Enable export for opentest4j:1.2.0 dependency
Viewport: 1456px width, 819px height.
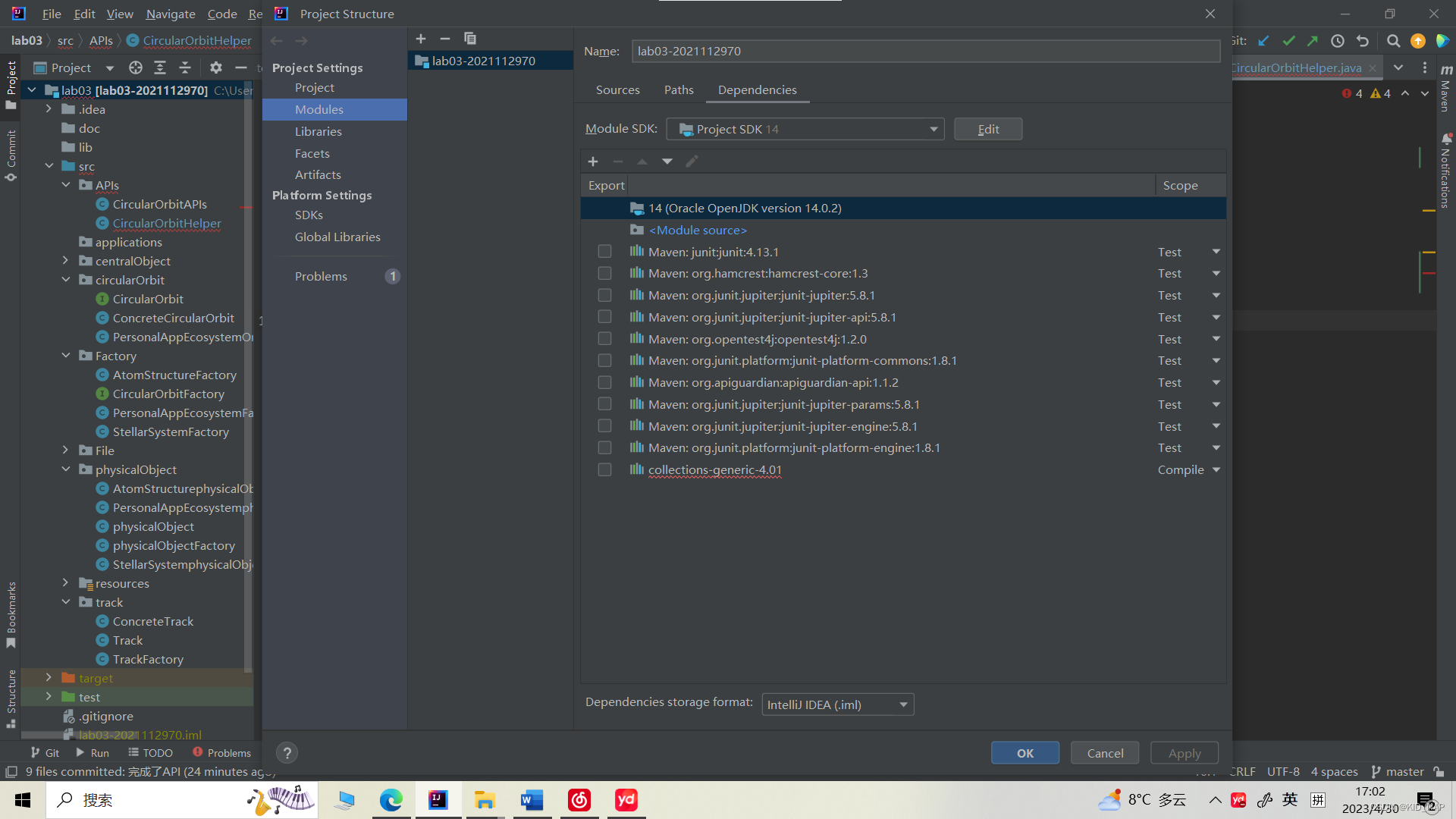point(604,339)
